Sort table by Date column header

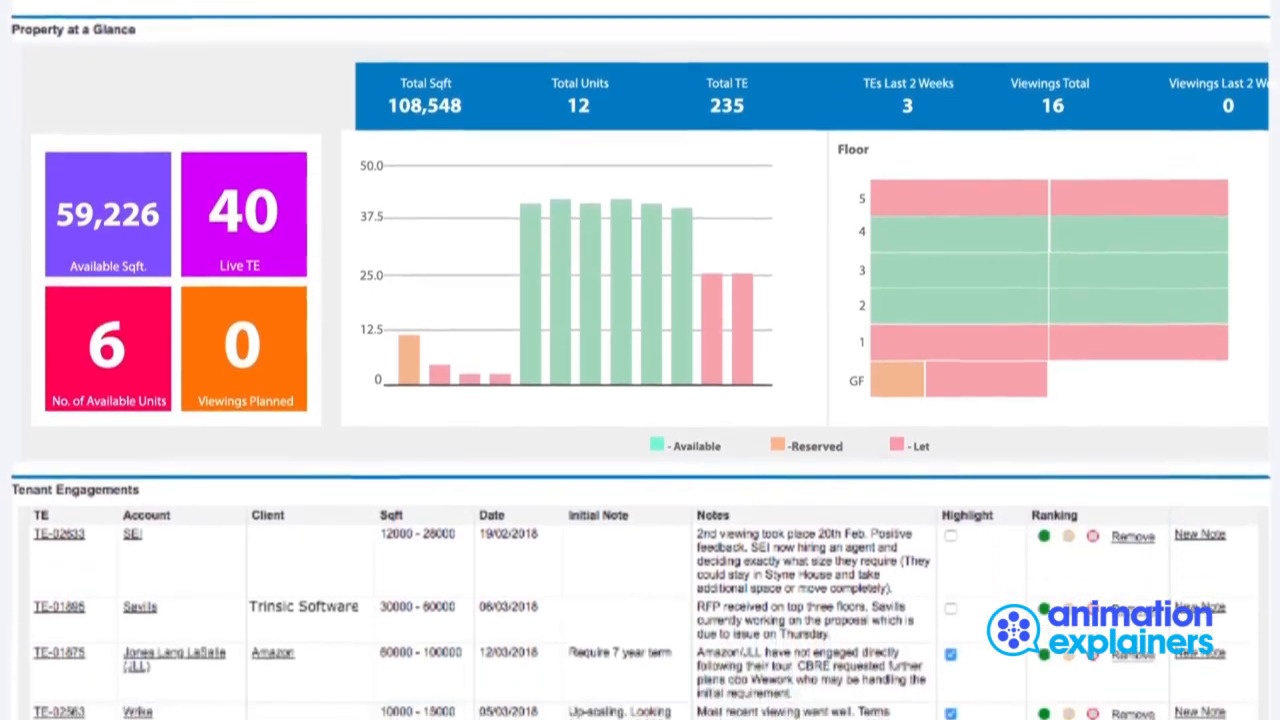click(491, 515)
